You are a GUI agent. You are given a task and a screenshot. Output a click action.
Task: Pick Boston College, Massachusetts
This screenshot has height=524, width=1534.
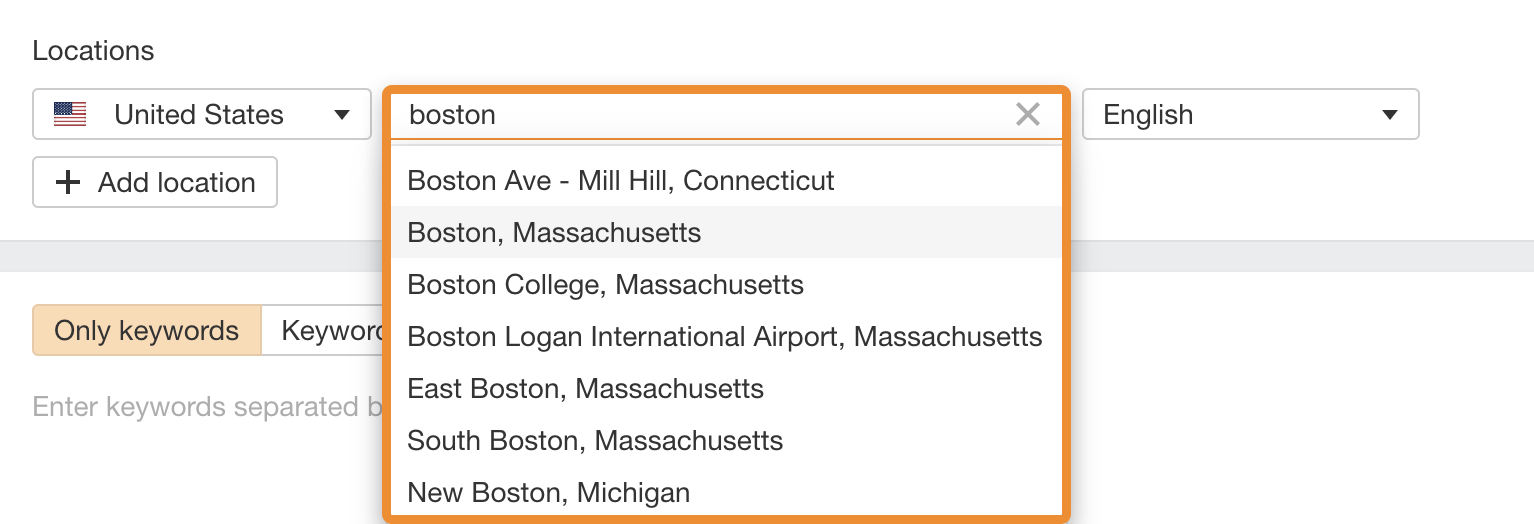[x=605, y=285]
